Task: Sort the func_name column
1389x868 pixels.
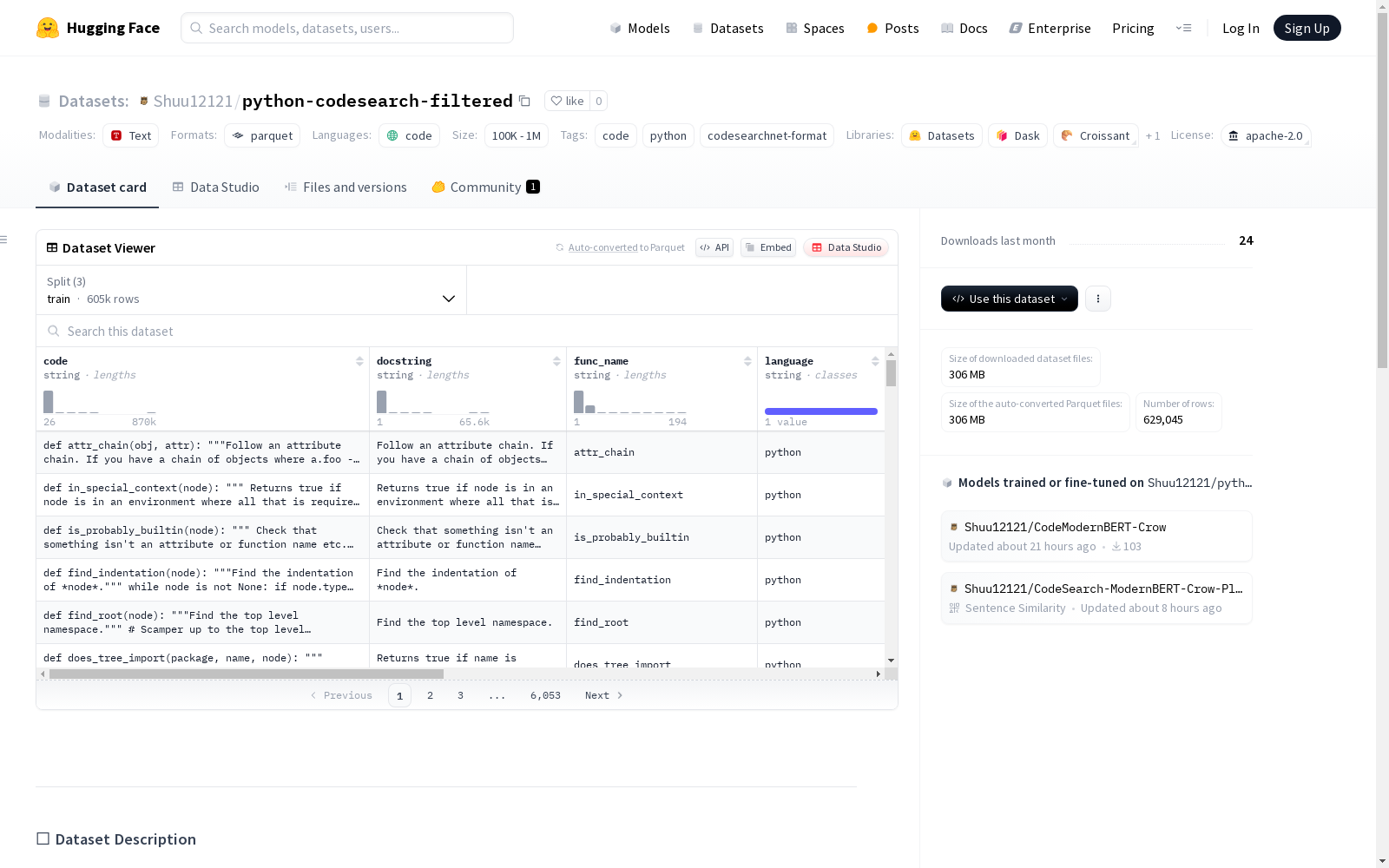Action: click(747, 361)
